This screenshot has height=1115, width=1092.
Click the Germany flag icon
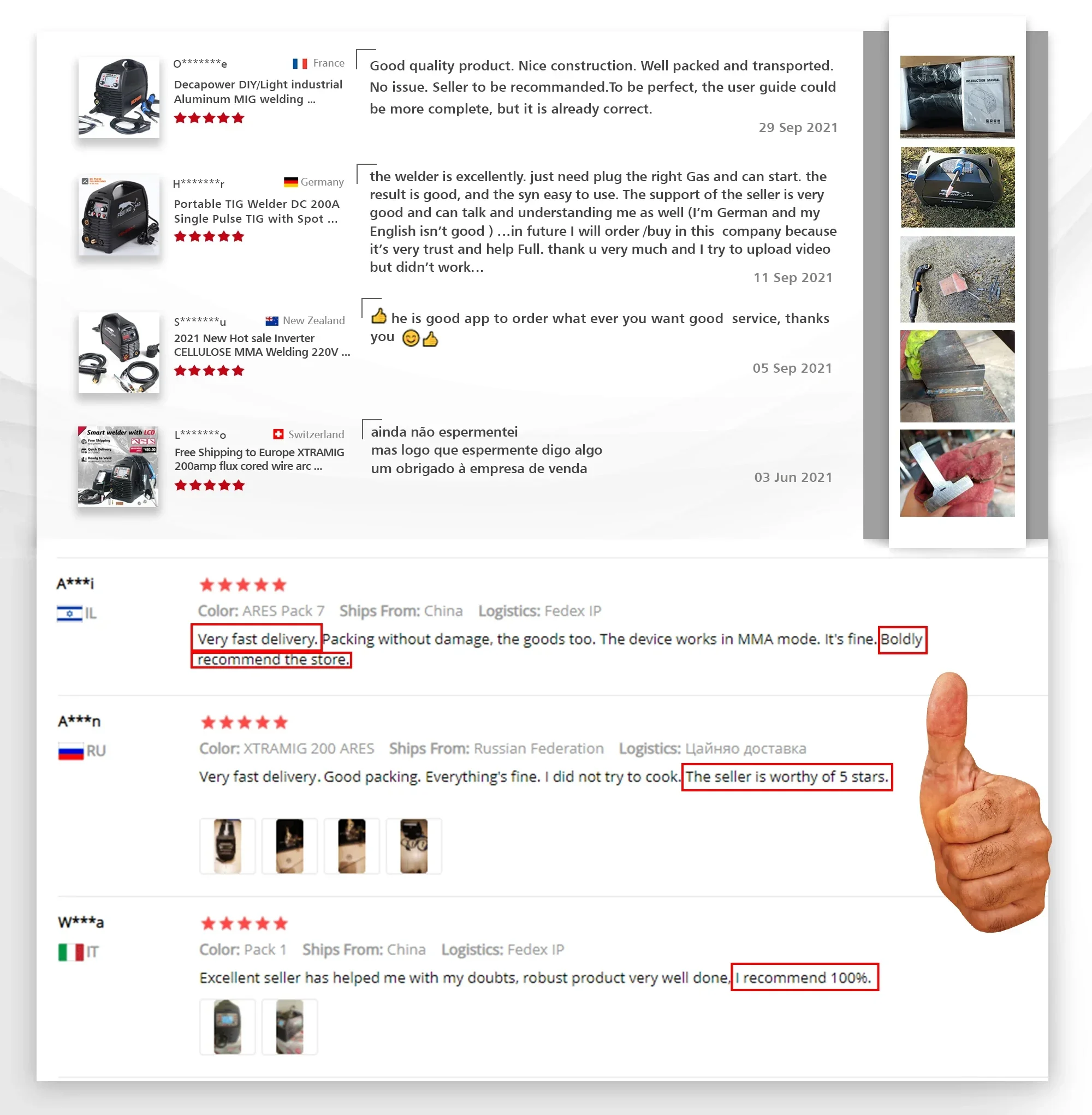click(291, 182)
